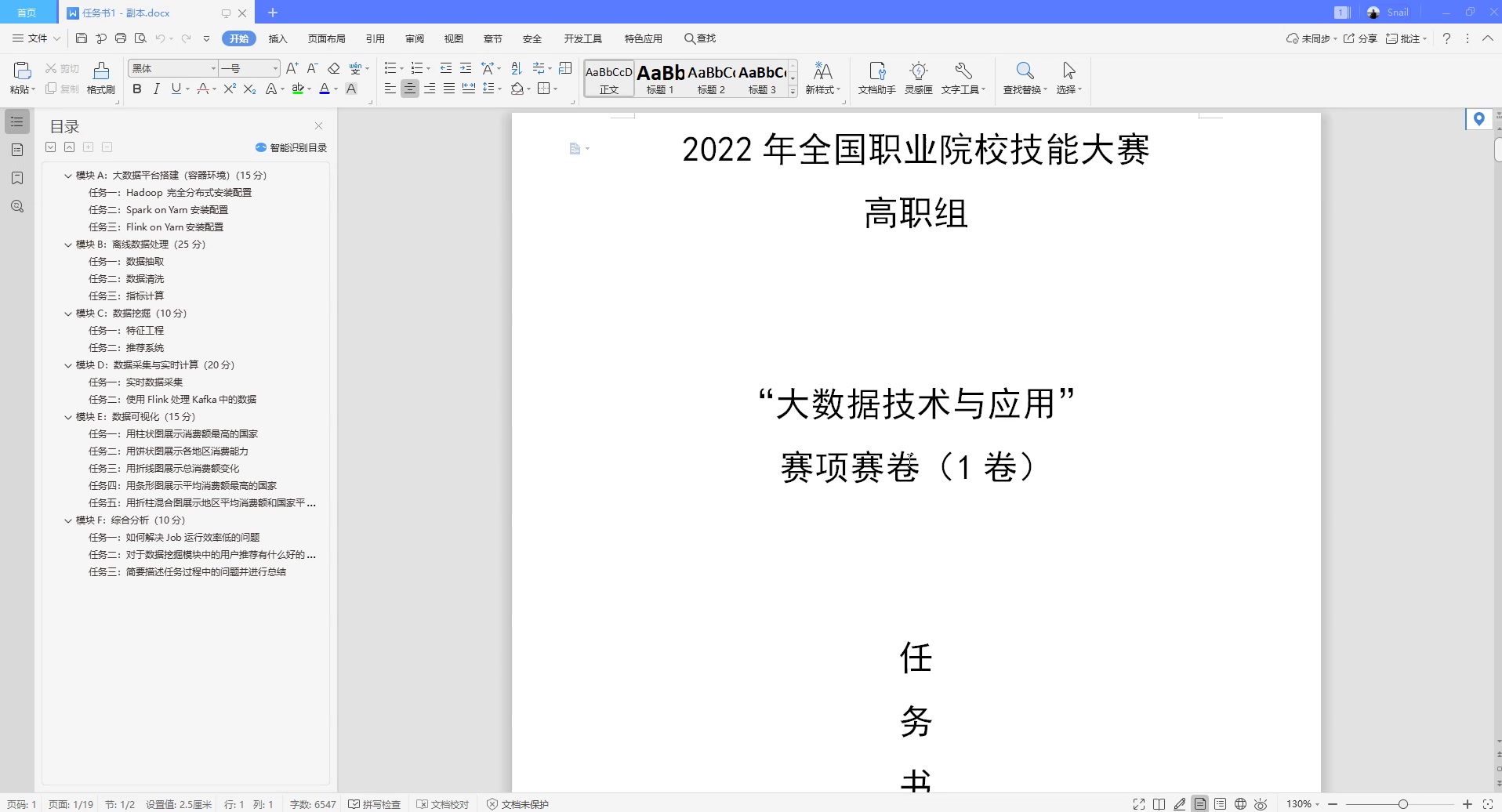Toggle italic formatting

[157, 89]
